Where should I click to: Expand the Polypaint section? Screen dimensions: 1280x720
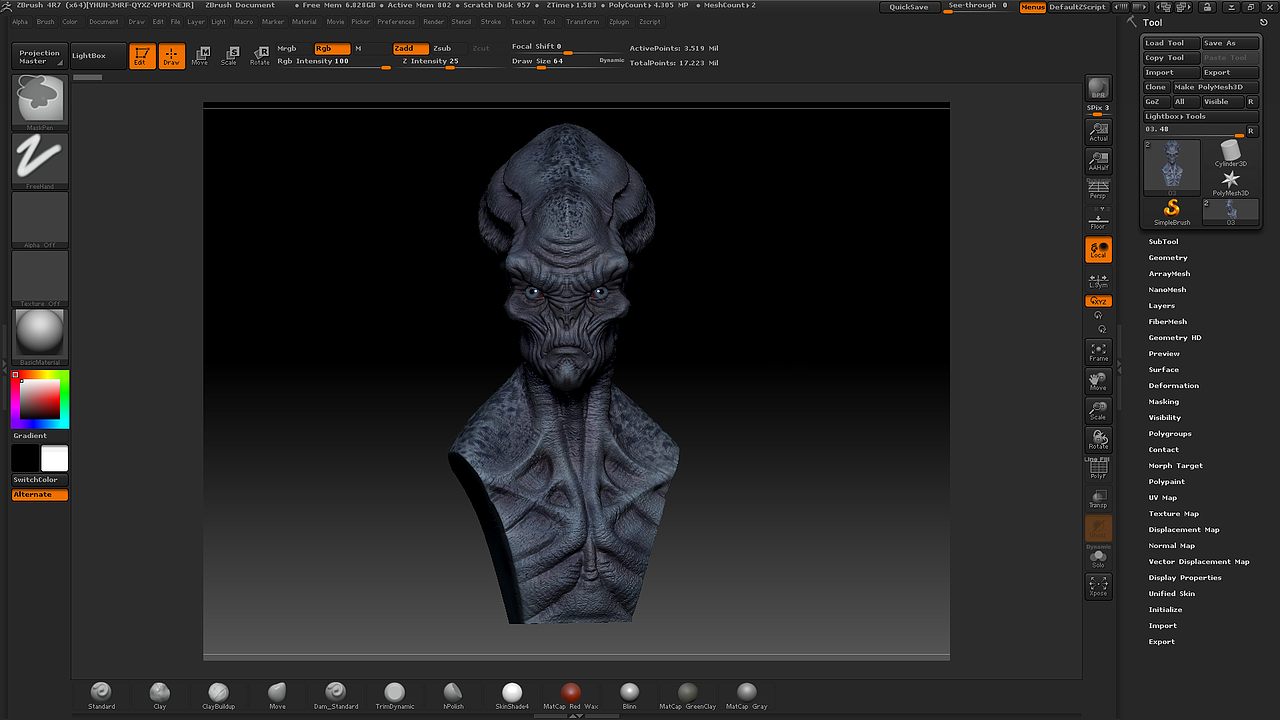coord(1167,482)
